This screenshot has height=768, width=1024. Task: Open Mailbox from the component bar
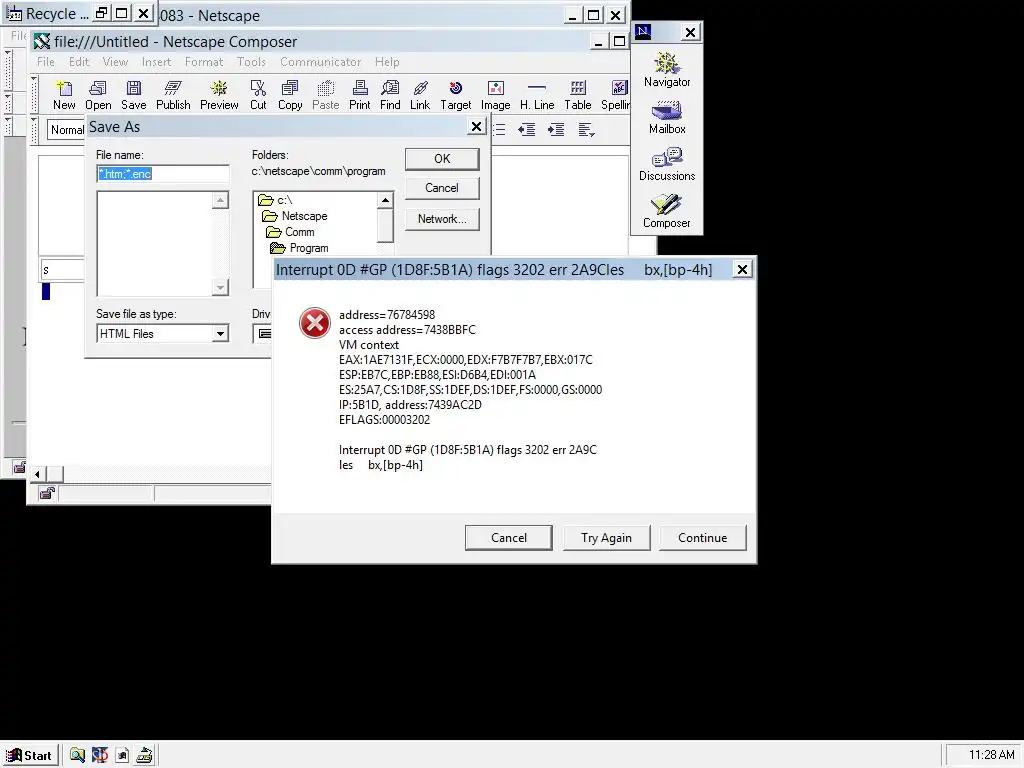pos(667,117)
